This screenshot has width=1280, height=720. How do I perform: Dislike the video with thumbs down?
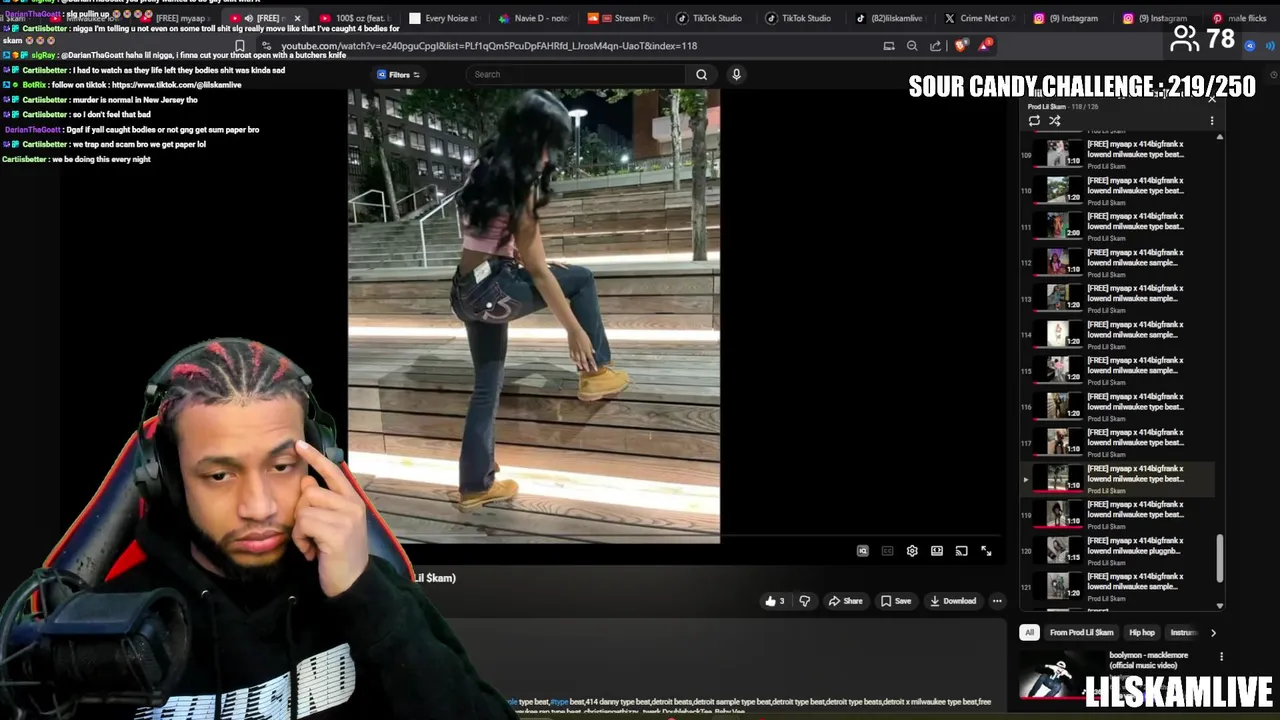[804, 601]
